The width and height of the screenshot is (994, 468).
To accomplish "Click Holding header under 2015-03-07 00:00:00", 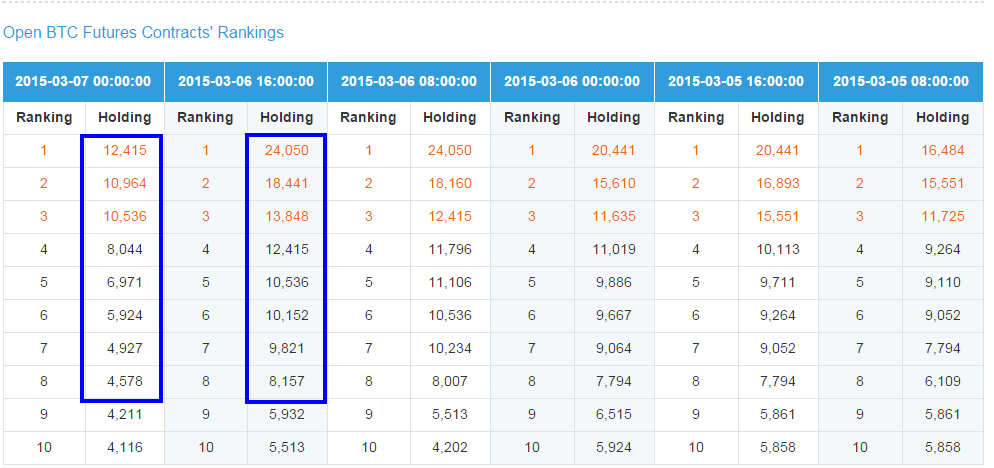I will pyautogui.click(x=125, y=117).
